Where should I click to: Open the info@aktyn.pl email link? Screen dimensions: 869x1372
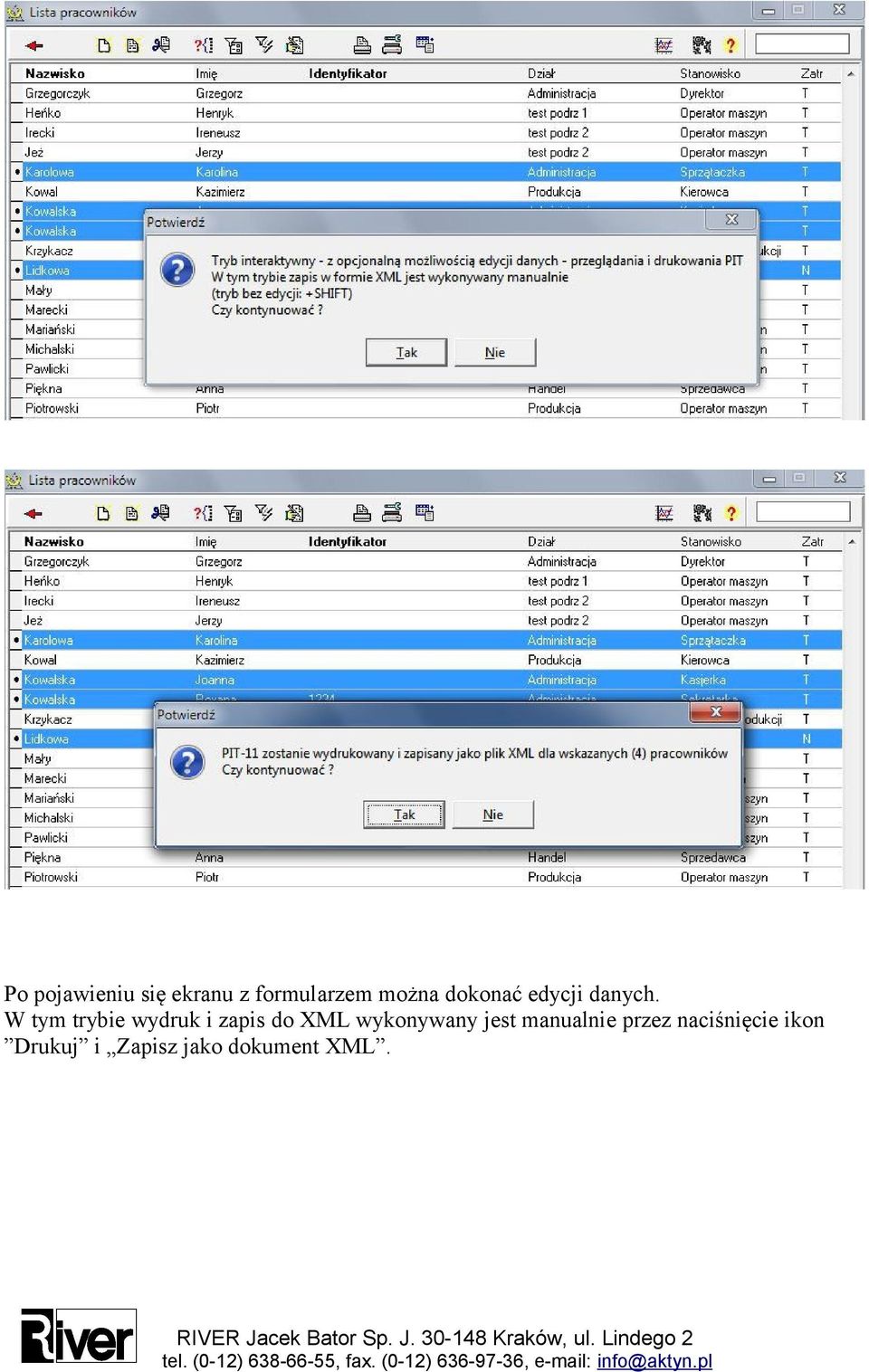(654, 1360)
